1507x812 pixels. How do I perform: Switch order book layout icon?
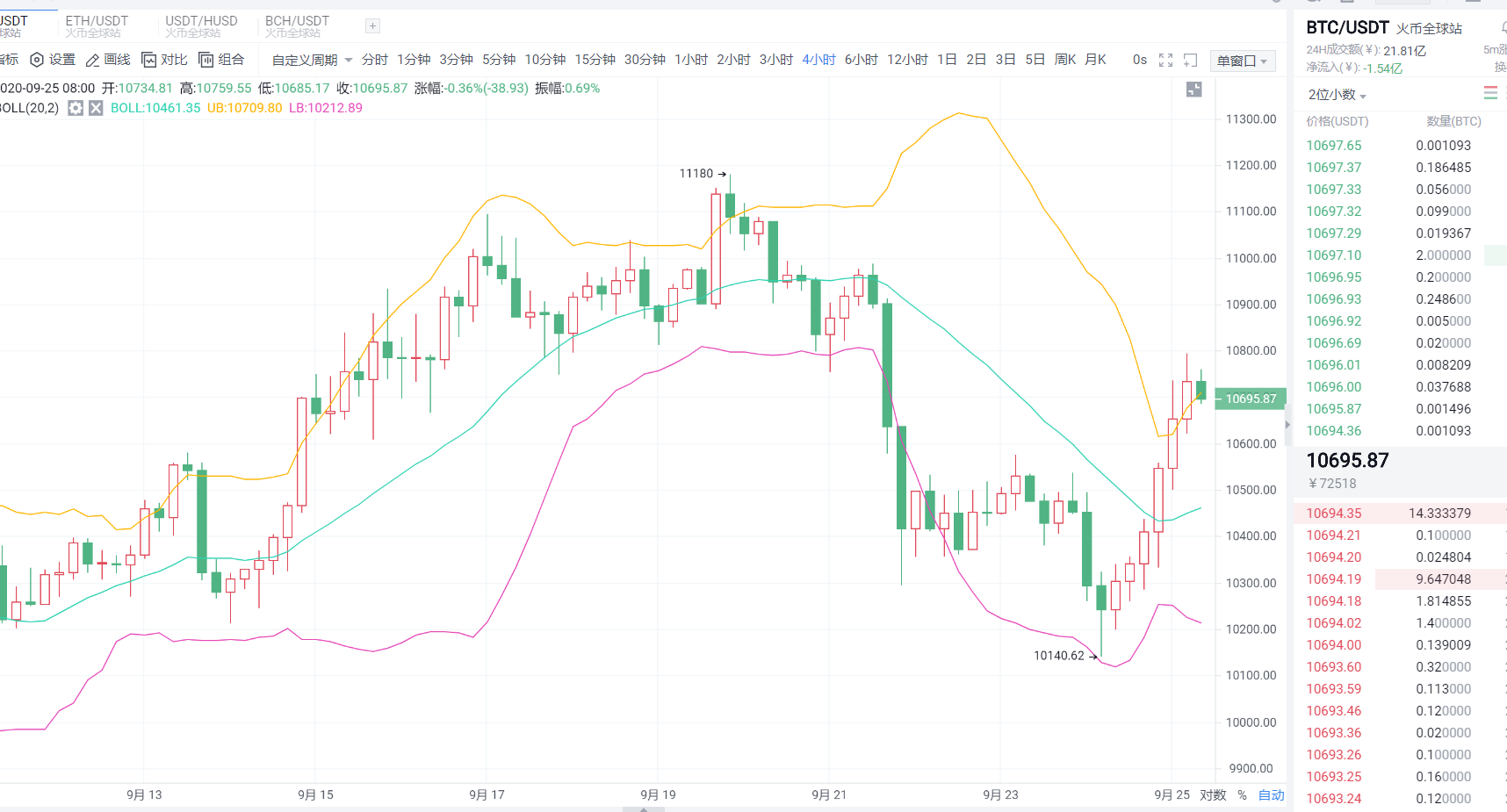pos(1490,93)
